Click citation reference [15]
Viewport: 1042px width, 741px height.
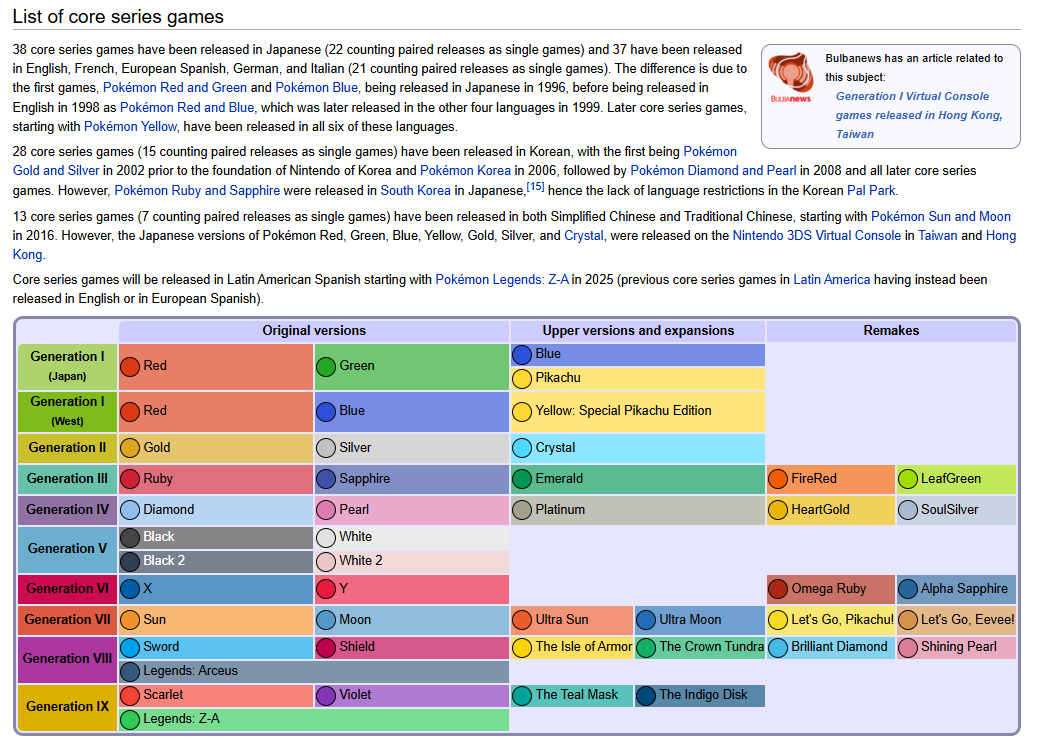536,187
